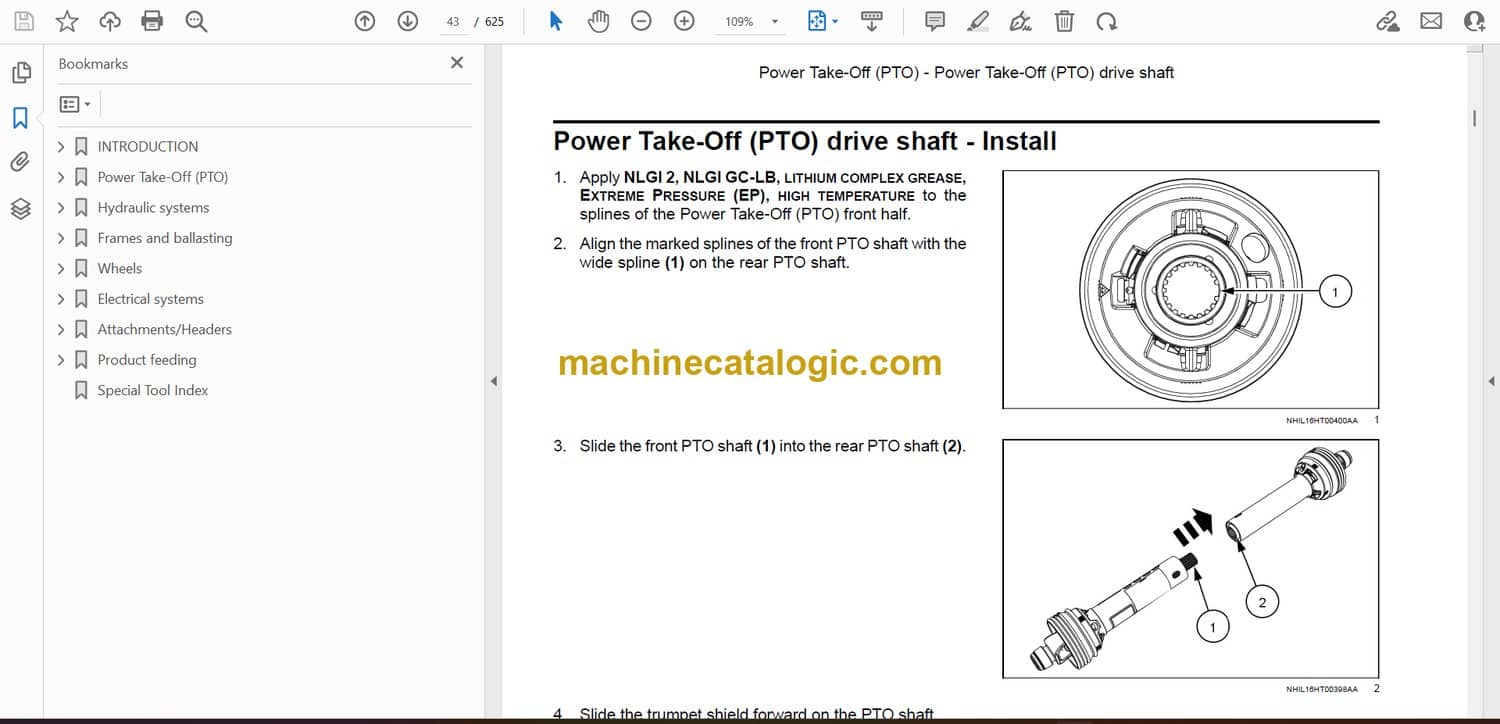Screen dimensions: 1500x724
Task: Zoom in using the plus icon
Action: (x=684, y=21)
